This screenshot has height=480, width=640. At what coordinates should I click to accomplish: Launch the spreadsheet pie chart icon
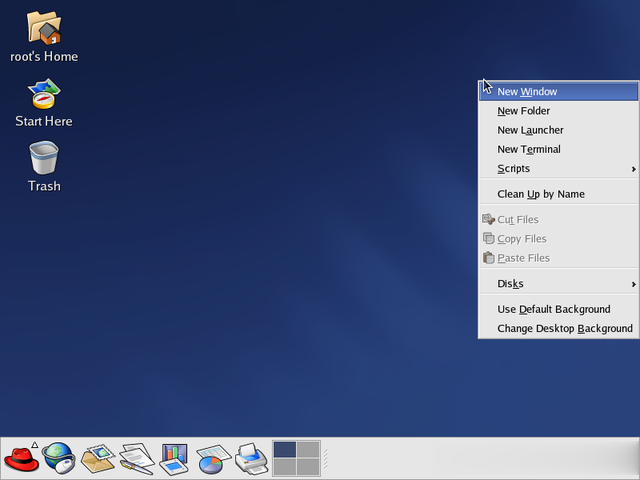213,459
